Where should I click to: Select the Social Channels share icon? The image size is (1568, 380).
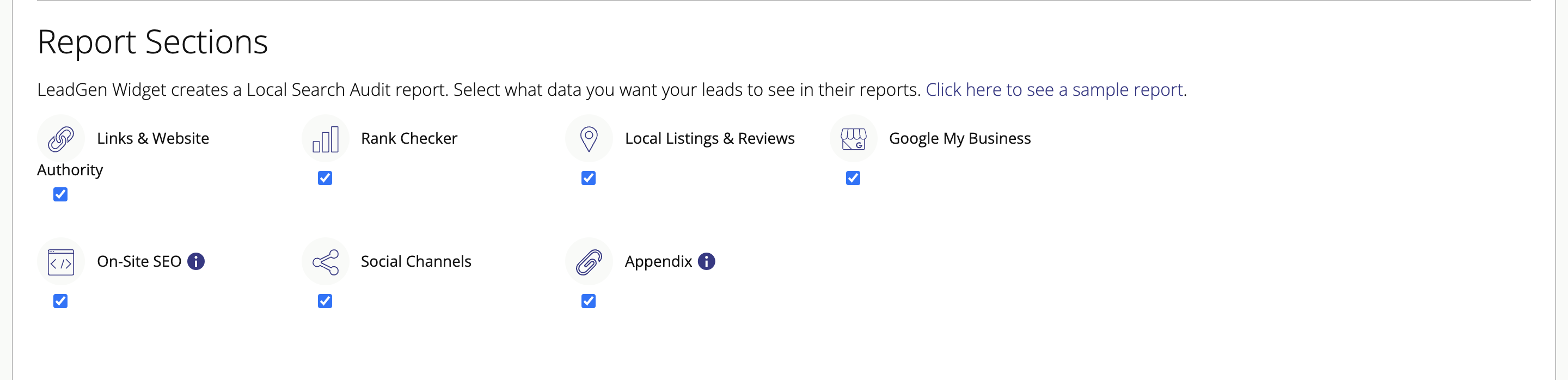point(324,261)
